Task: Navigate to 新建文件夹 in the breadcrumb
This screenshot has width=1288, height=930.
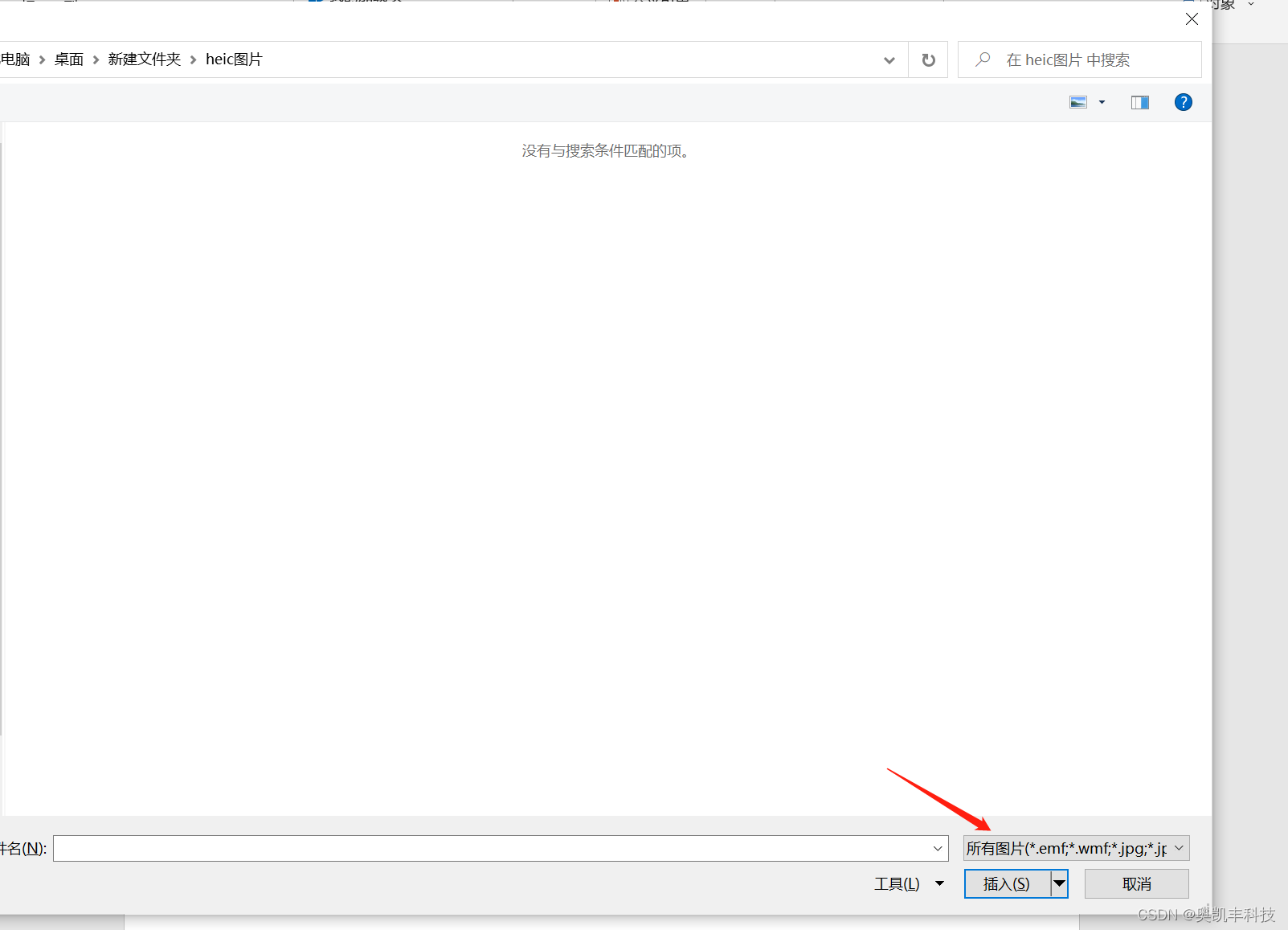Action: pos(145,59)
